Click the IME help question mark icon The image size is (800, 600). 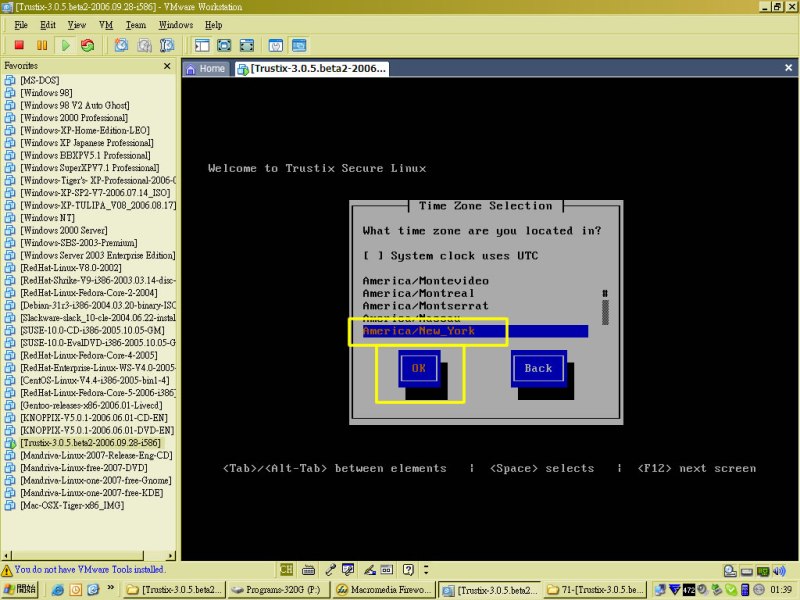click(408, 569)
